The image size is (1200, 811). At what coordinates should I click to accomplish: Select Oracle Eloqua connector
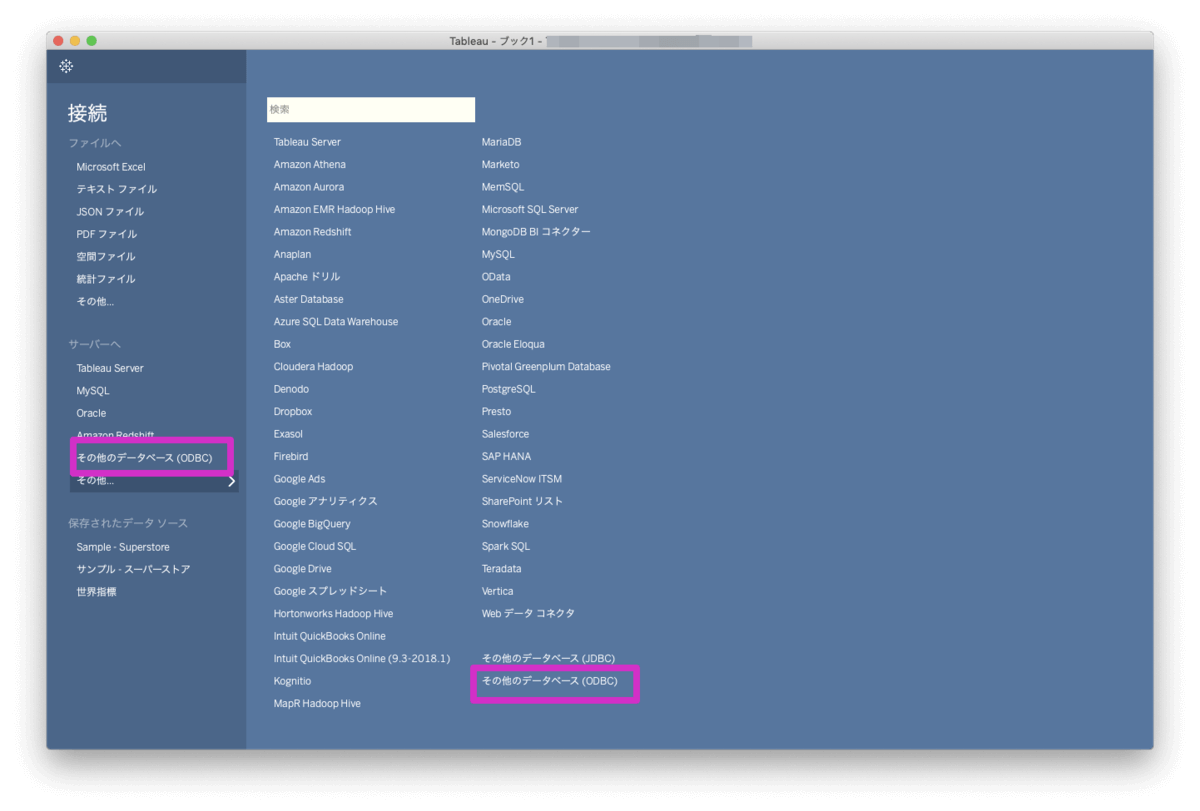tap(513, 344)
